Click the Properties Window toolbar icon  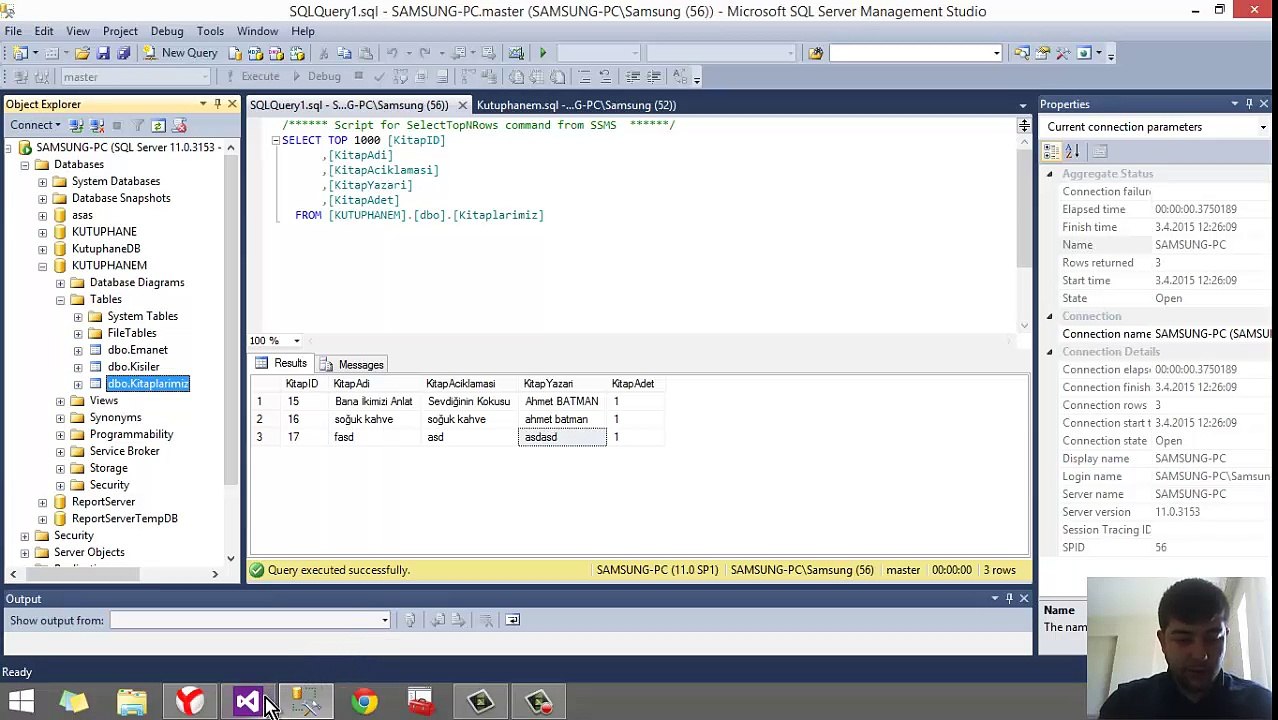coord(1042,53)
